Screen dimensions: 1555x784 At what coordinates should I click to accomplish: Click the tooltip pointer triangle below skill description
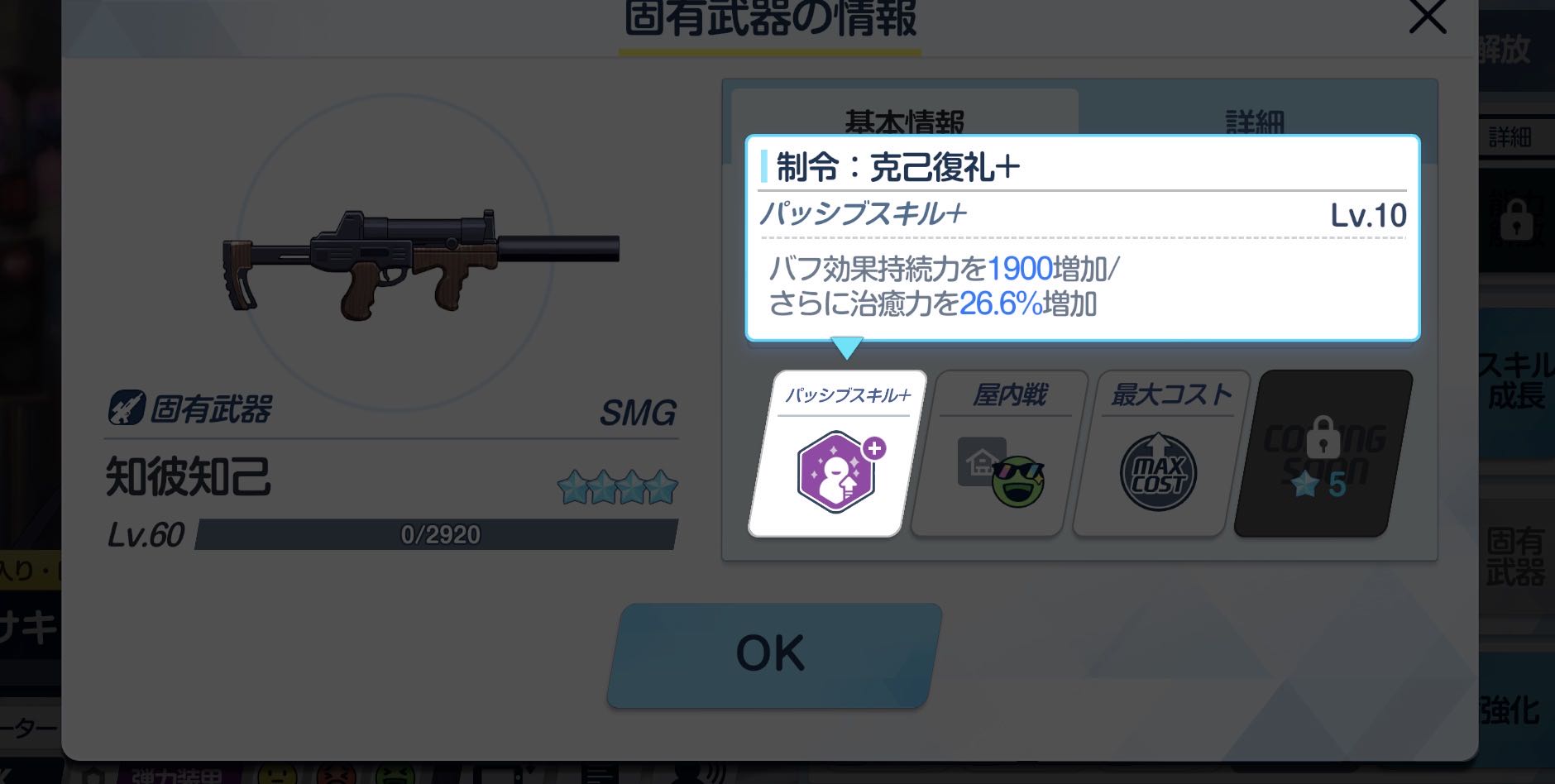846,347
